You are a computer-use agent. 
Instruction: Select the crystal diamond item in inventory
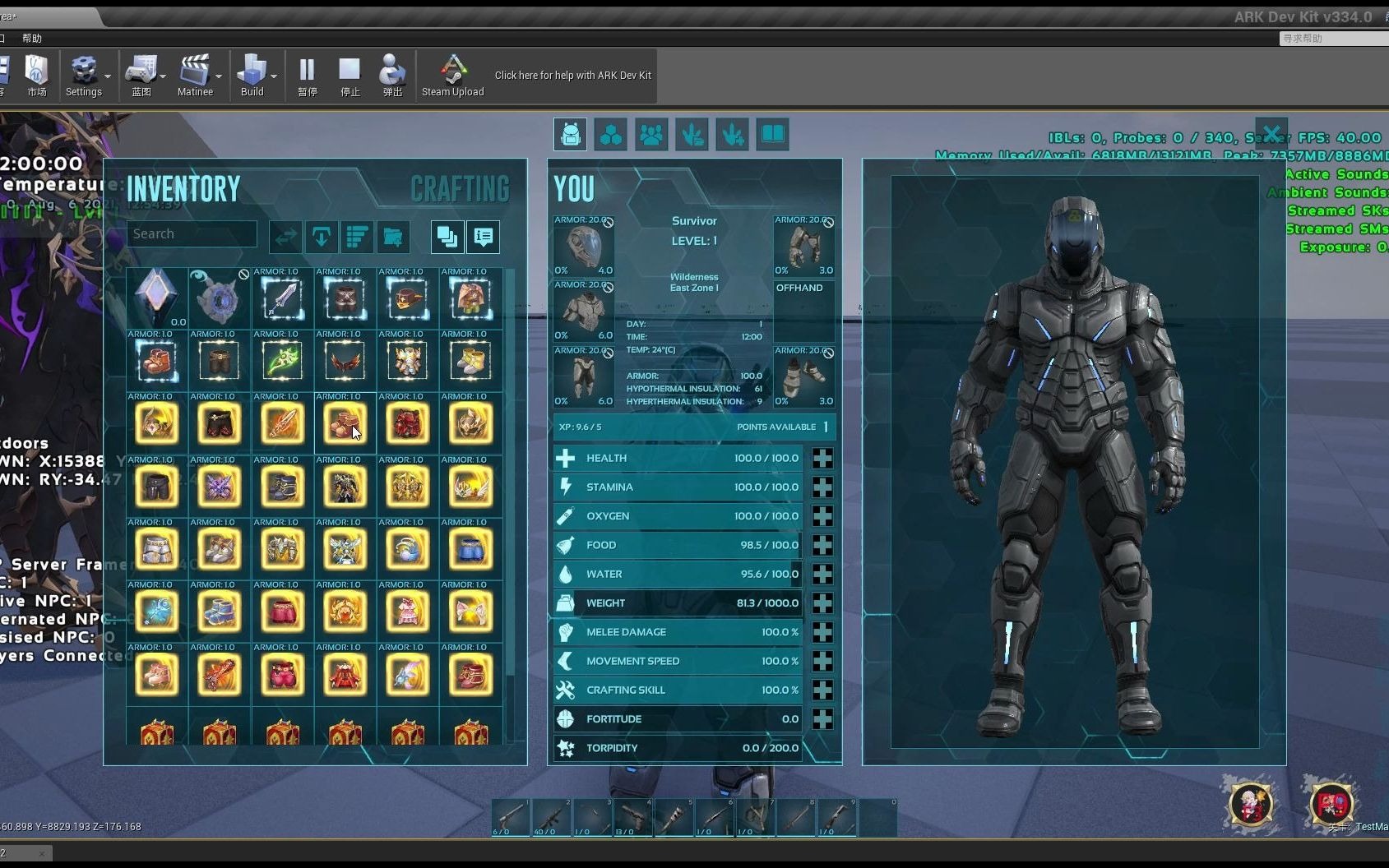[156, 298]
